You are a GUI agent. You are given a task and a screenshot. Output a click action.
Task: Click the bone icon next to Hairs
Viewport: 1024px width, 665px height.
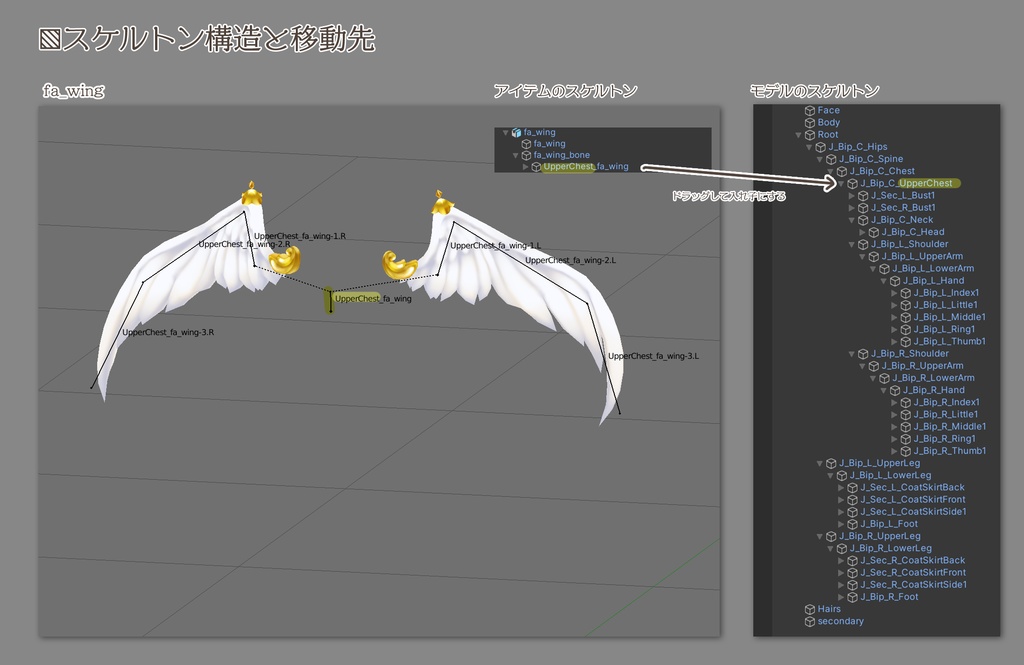[x=810, y=609]
